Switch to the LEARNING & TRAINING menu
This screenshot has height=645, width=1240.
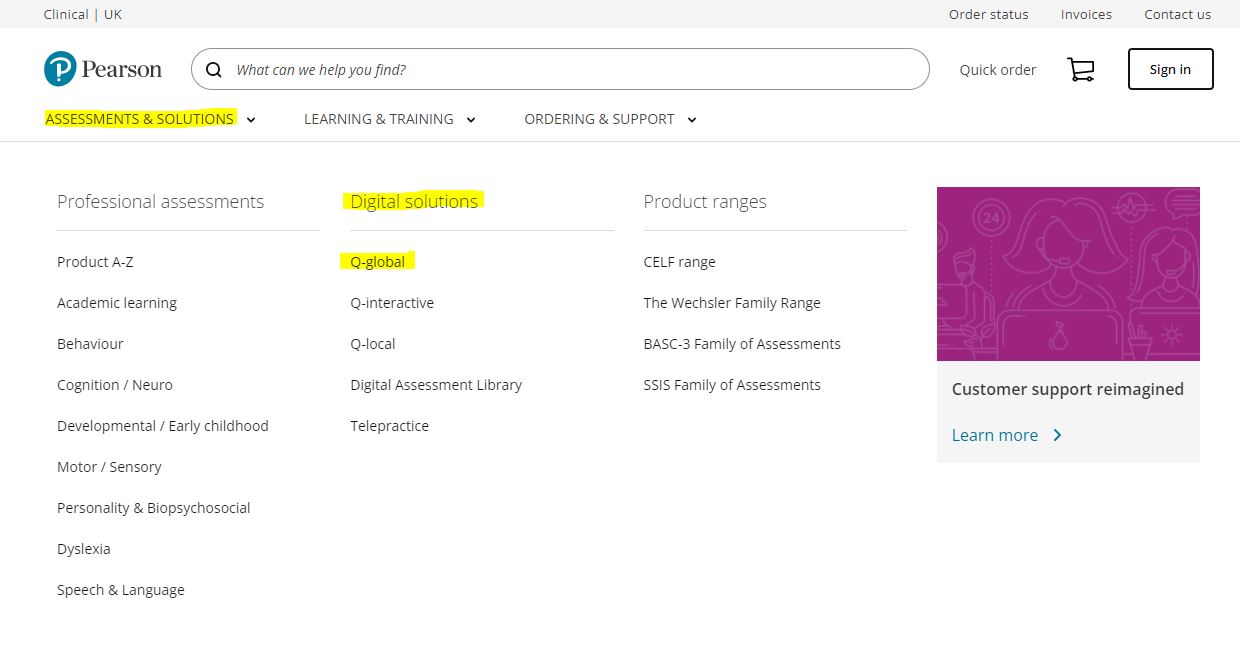tap(378, 119)
